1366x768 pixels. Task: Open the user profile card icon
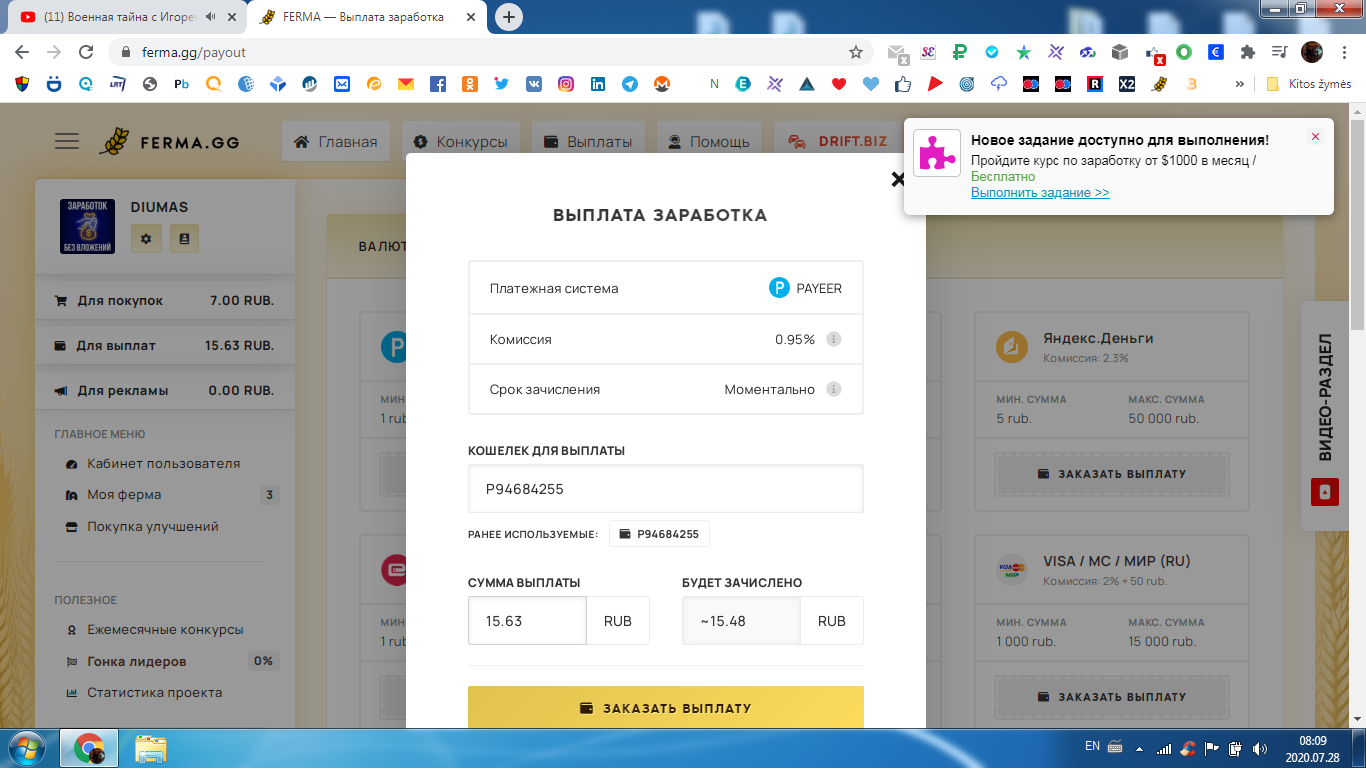click(184, 238)
